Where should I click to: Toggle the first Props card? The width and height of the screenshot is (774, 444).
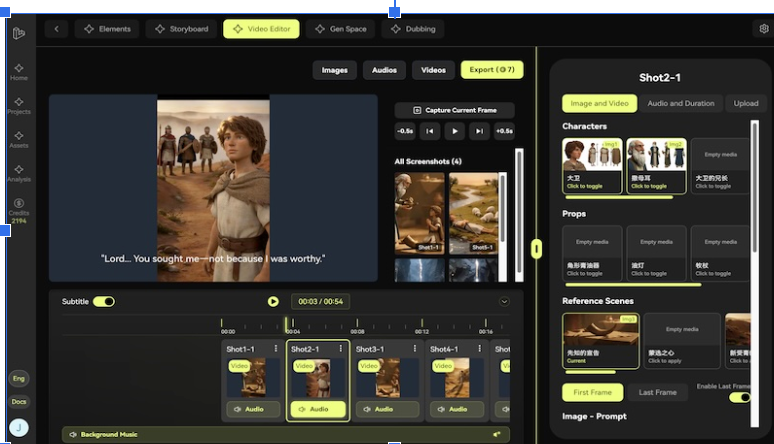592,253
